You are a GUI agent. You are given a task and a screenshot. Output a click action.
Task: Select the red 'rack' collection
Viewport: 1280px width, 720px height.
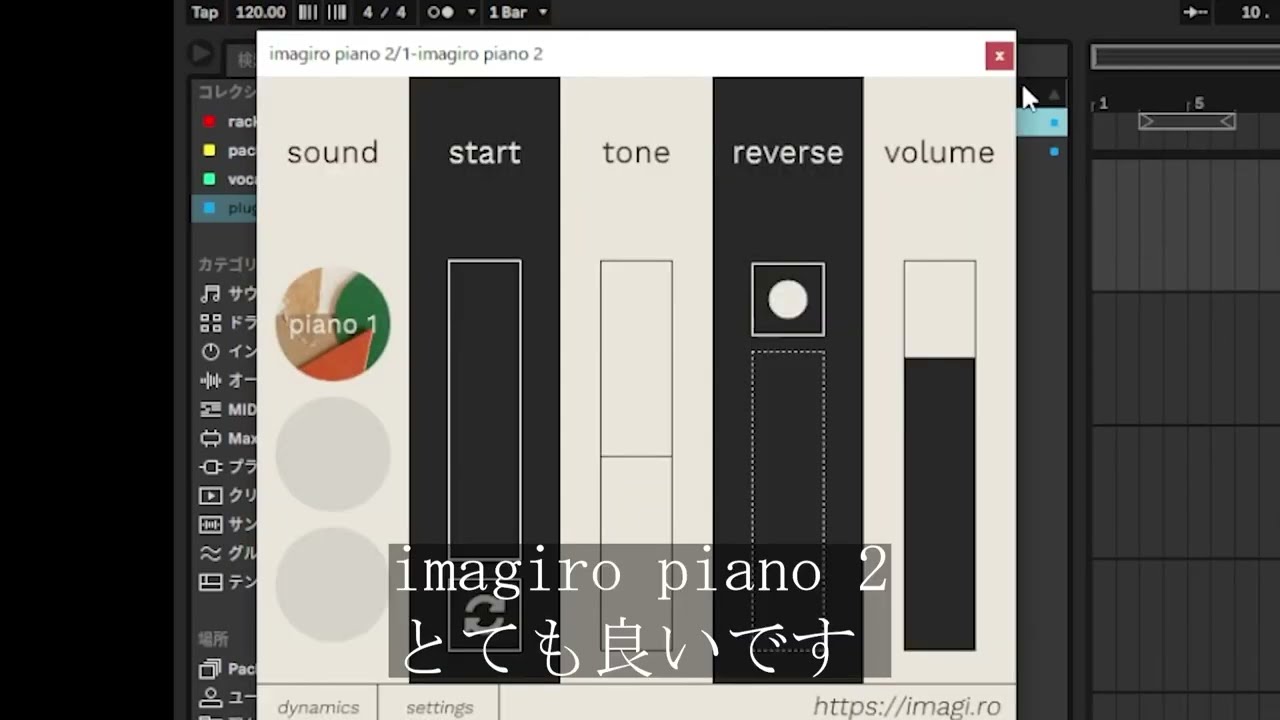pos(225,122)
